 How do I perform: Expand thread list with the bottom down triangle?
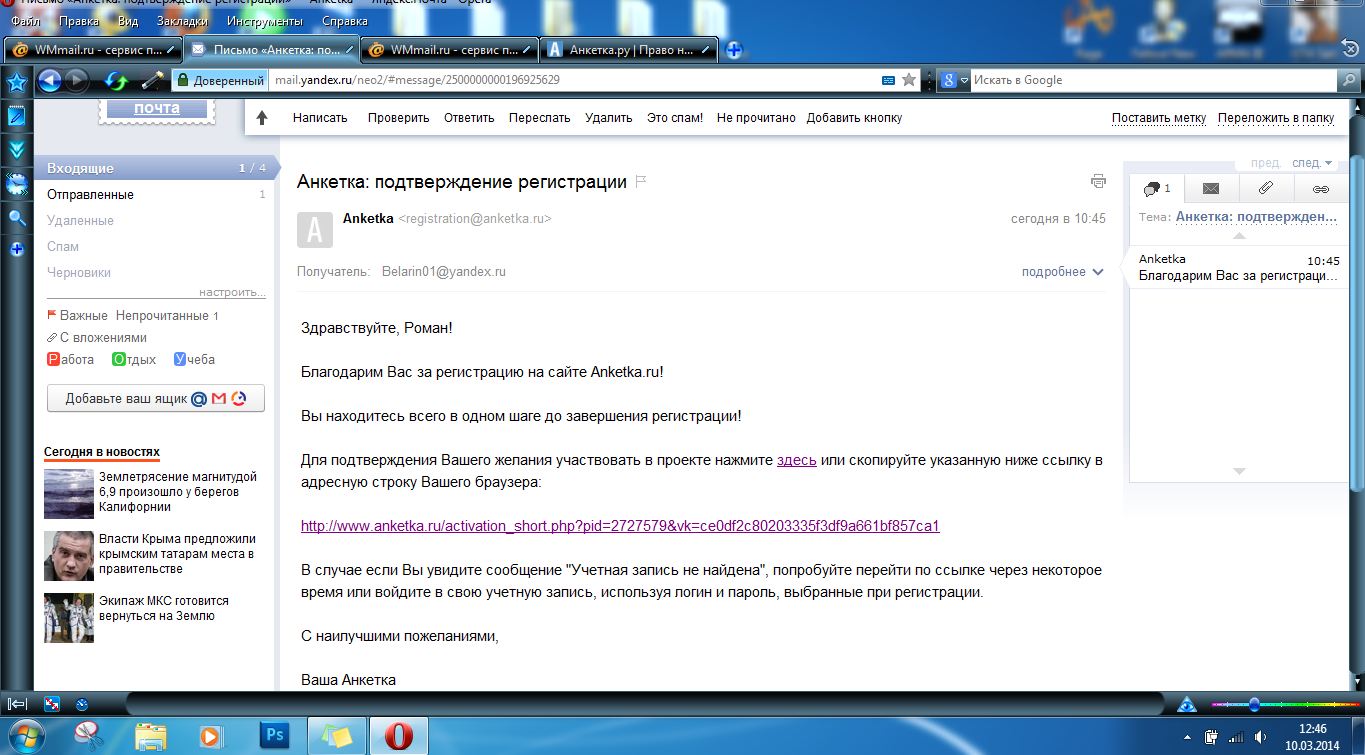click(1239, 470)
